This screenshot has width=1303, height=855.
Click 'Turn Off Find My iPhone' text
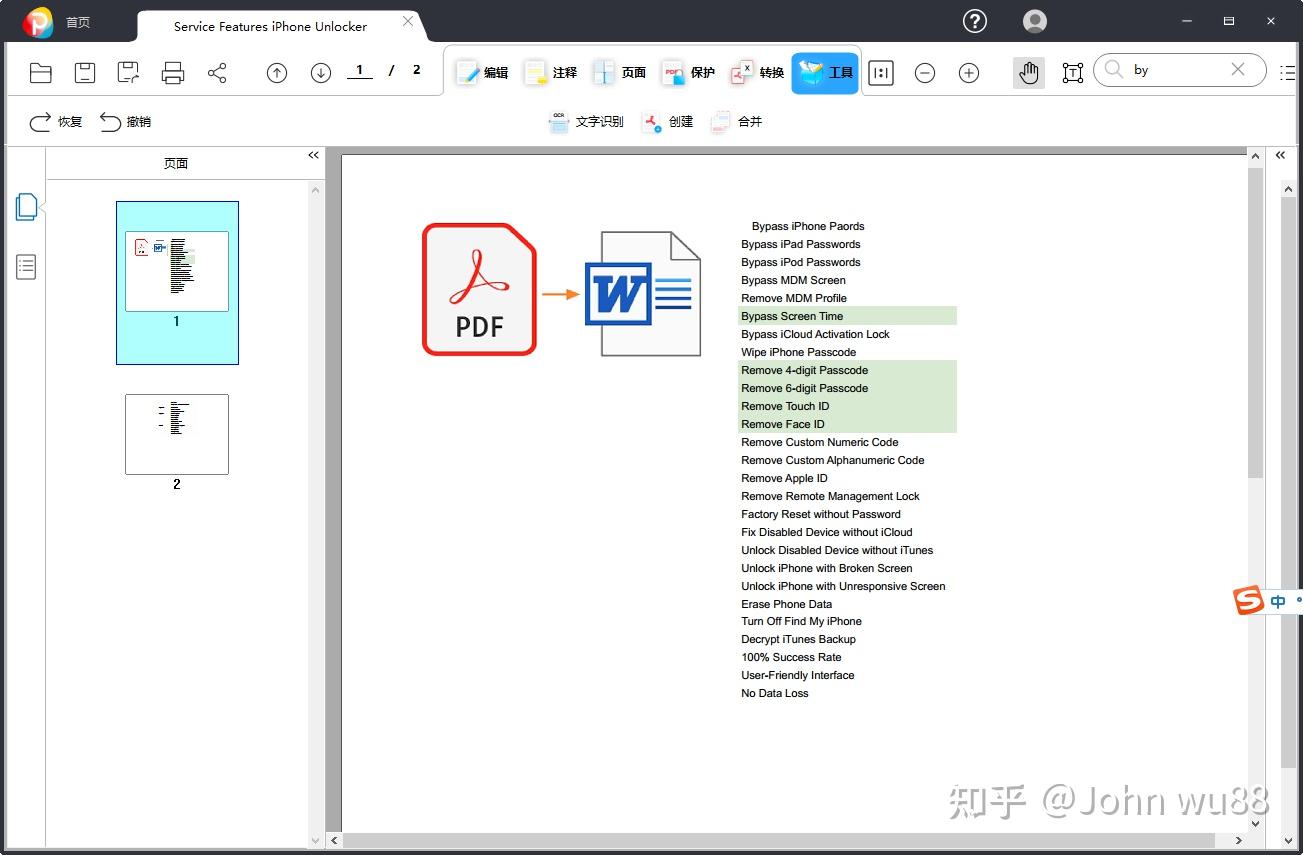[x=801, y=621]
